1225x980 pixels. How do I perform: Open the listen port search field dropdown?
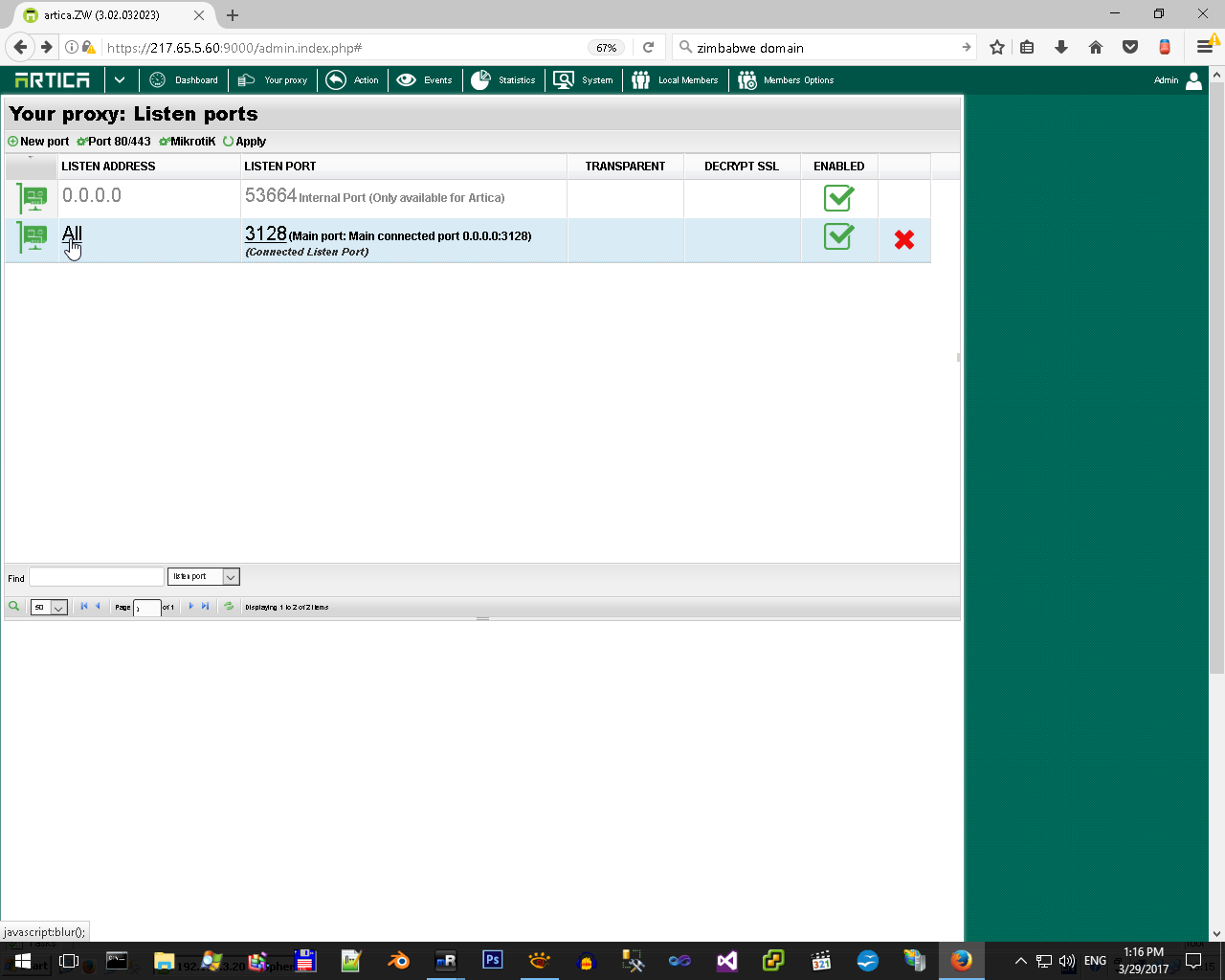click(x=203, y=577)
